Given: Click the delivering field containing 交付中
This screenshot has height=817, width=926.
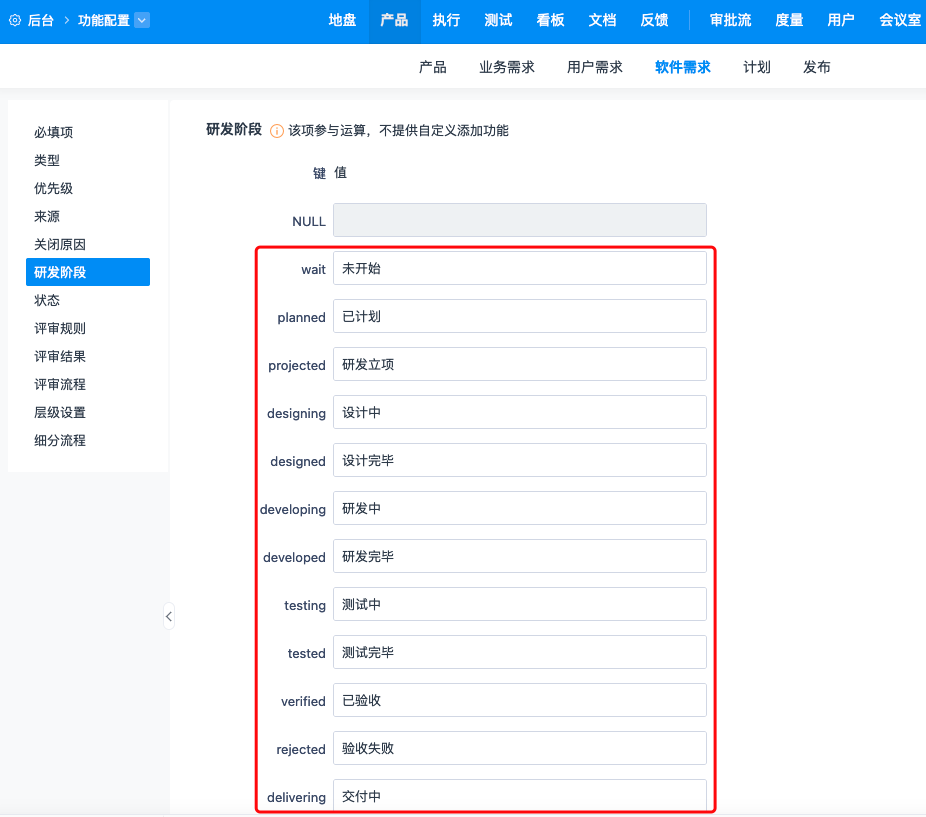Looking at the screenshot, I should [x=520, y=796].
